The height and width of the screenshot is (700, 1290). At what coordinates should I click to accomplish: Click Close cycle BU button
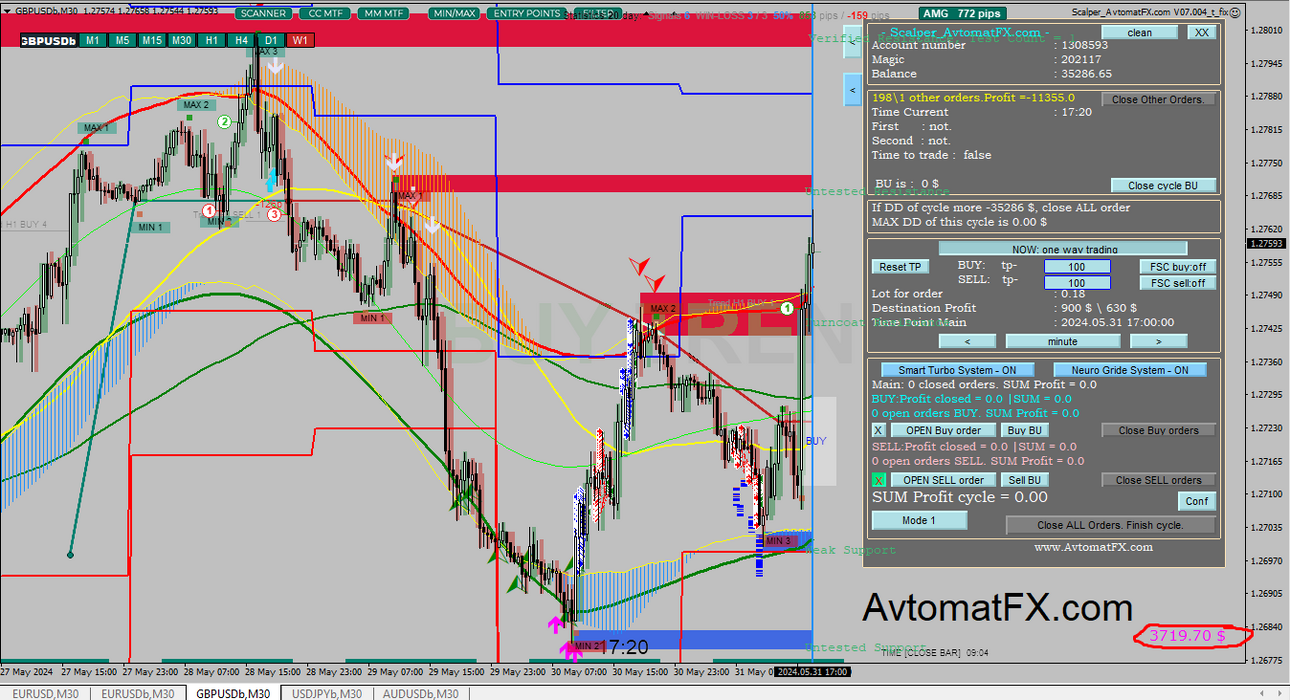(1163, 185)
